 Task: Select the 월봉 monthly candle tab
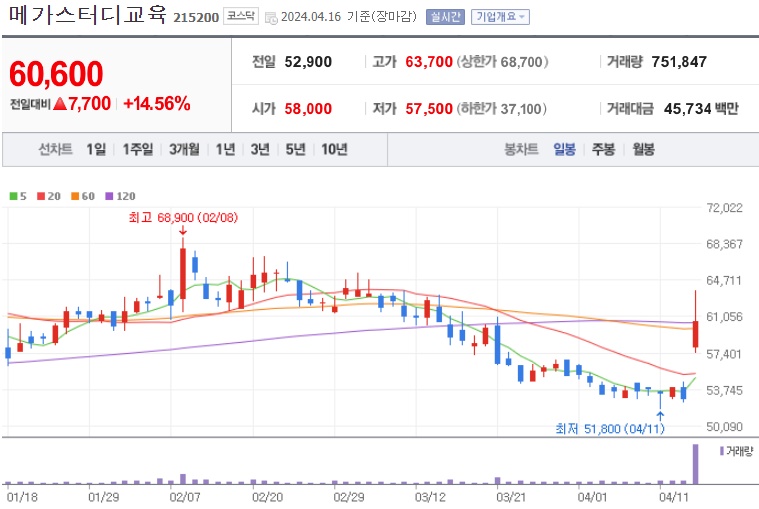643,150
